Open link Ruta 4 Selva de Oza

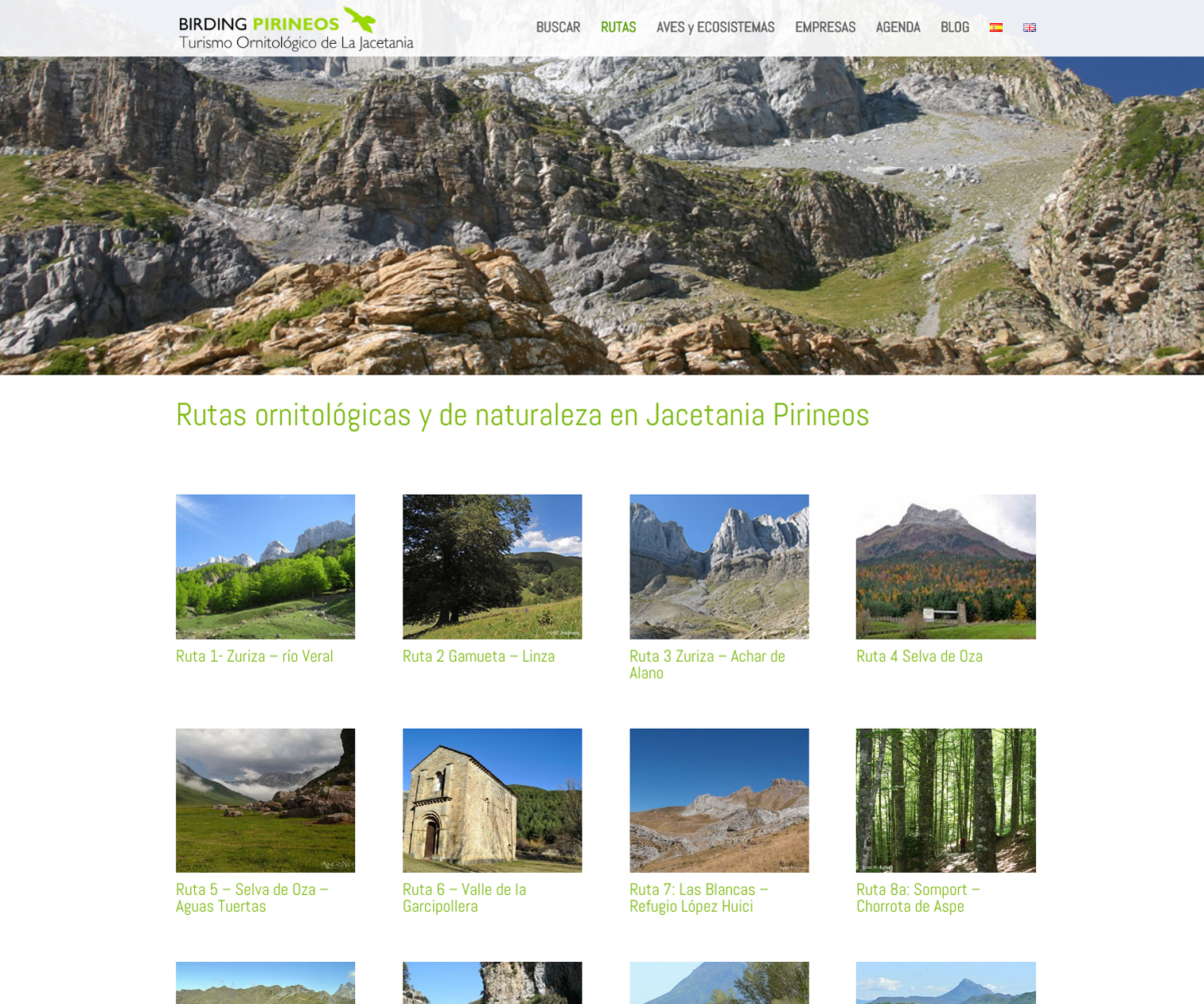(919, 656)
